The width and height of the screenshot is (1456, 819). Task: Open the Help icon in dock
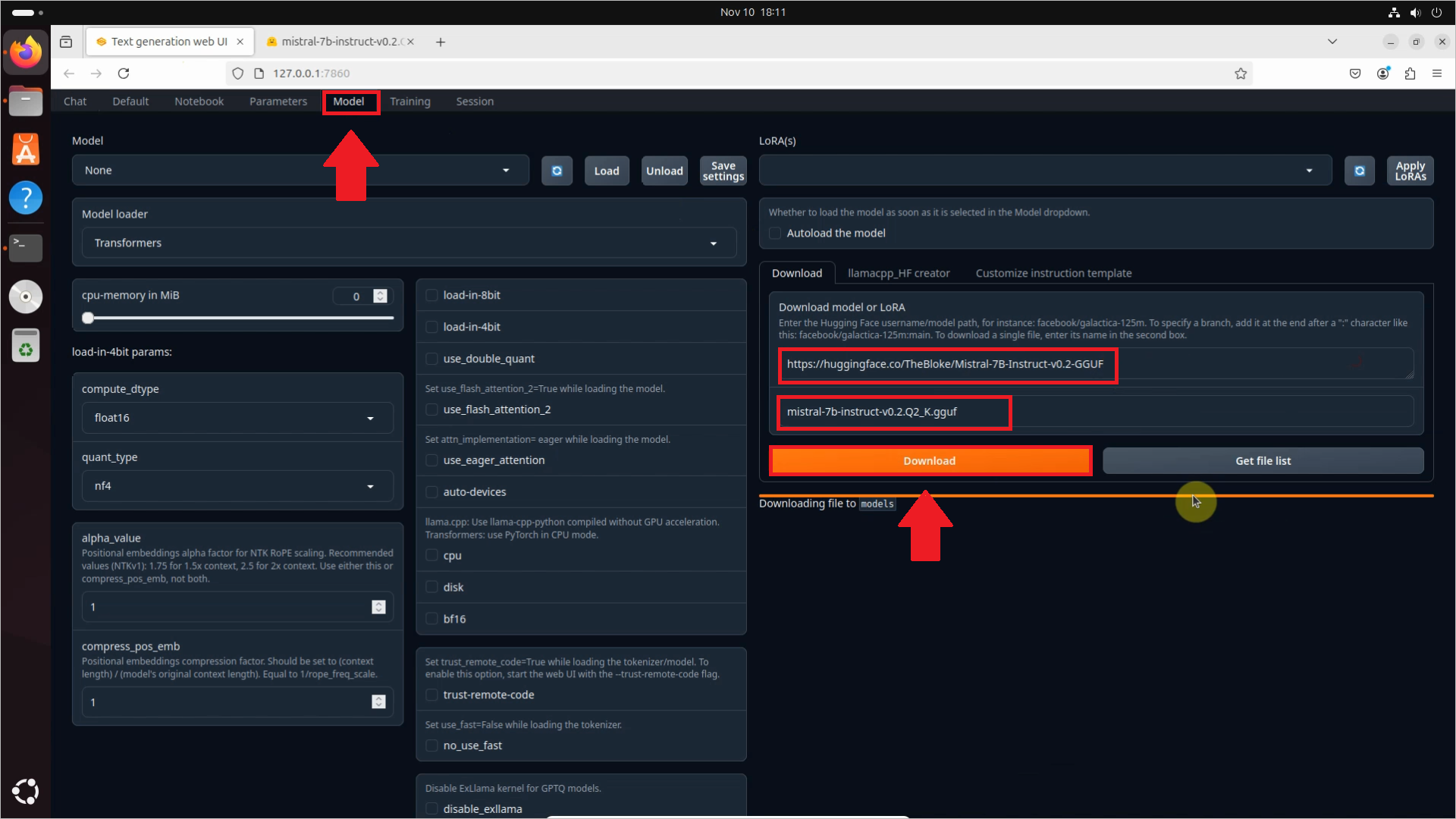(26, 198)
